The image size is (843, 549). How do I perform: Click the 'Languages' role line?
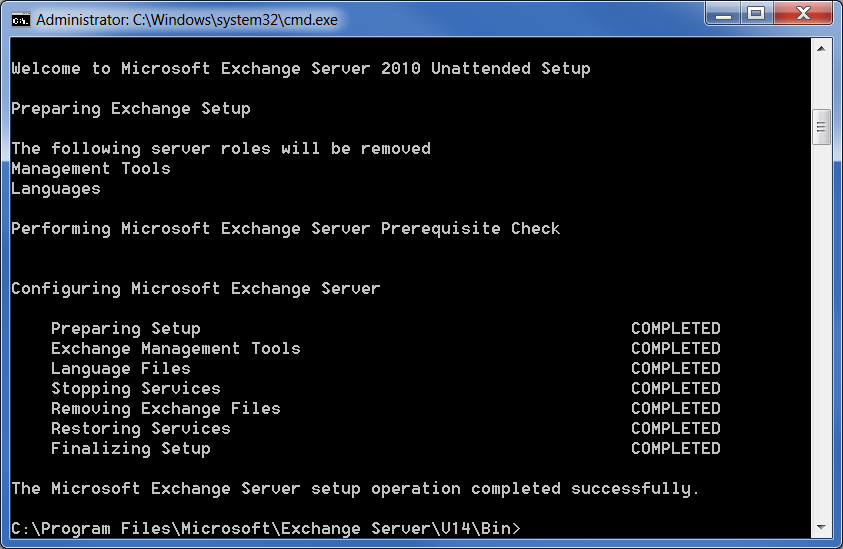click(x=56, y=189)
